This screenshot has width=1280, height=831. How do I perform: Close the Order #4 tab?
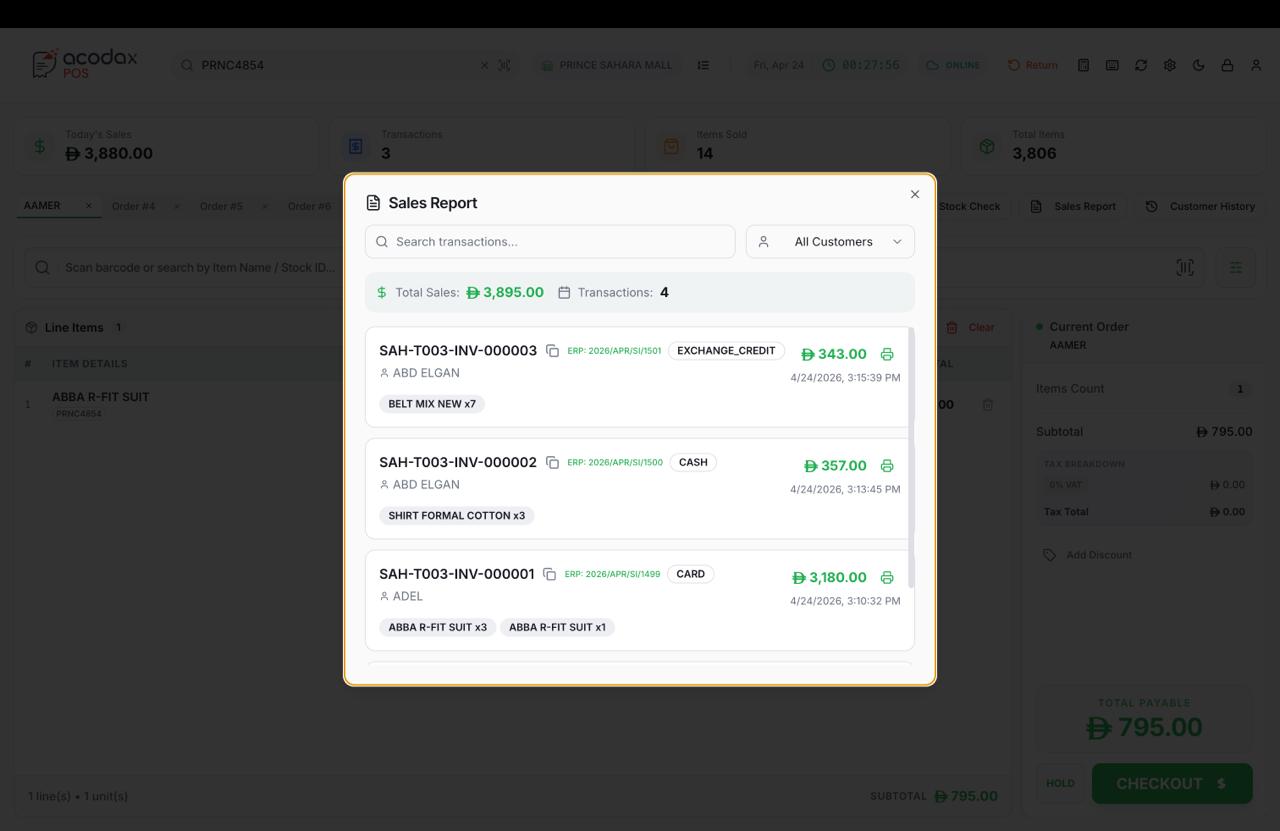tap(177, 207)
